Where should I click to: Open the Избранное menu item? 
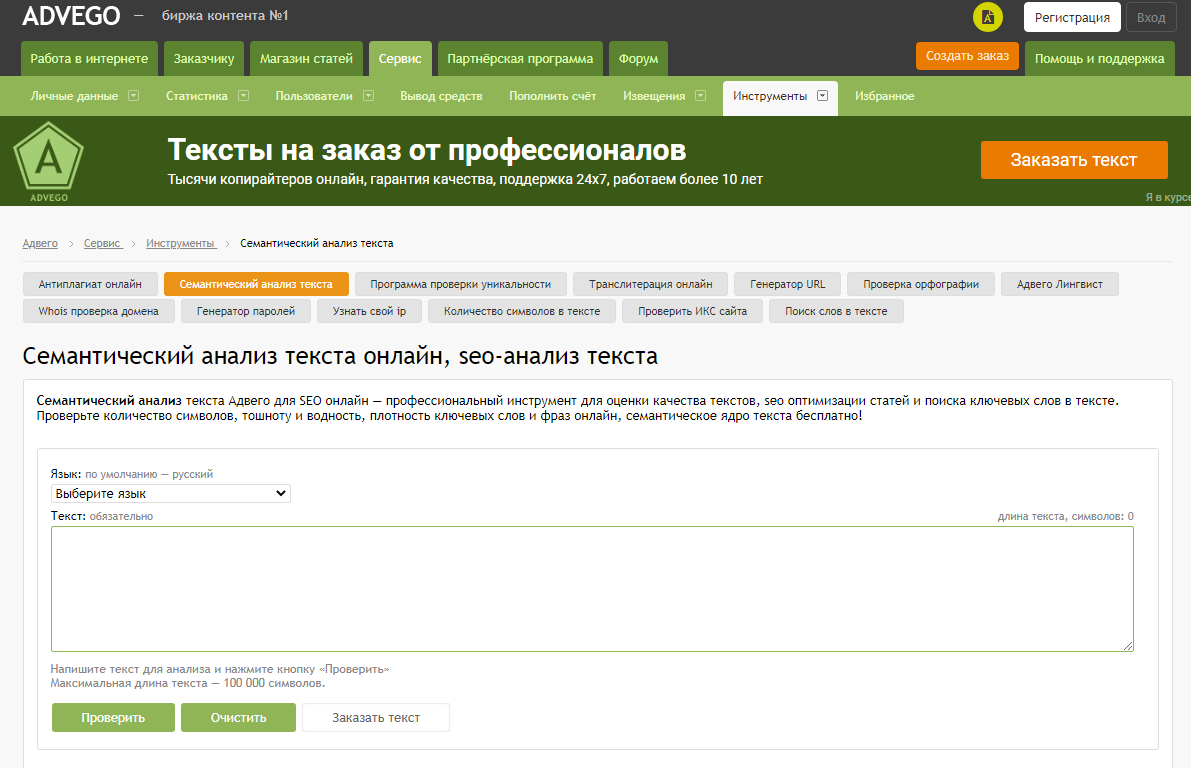point(884,96)
